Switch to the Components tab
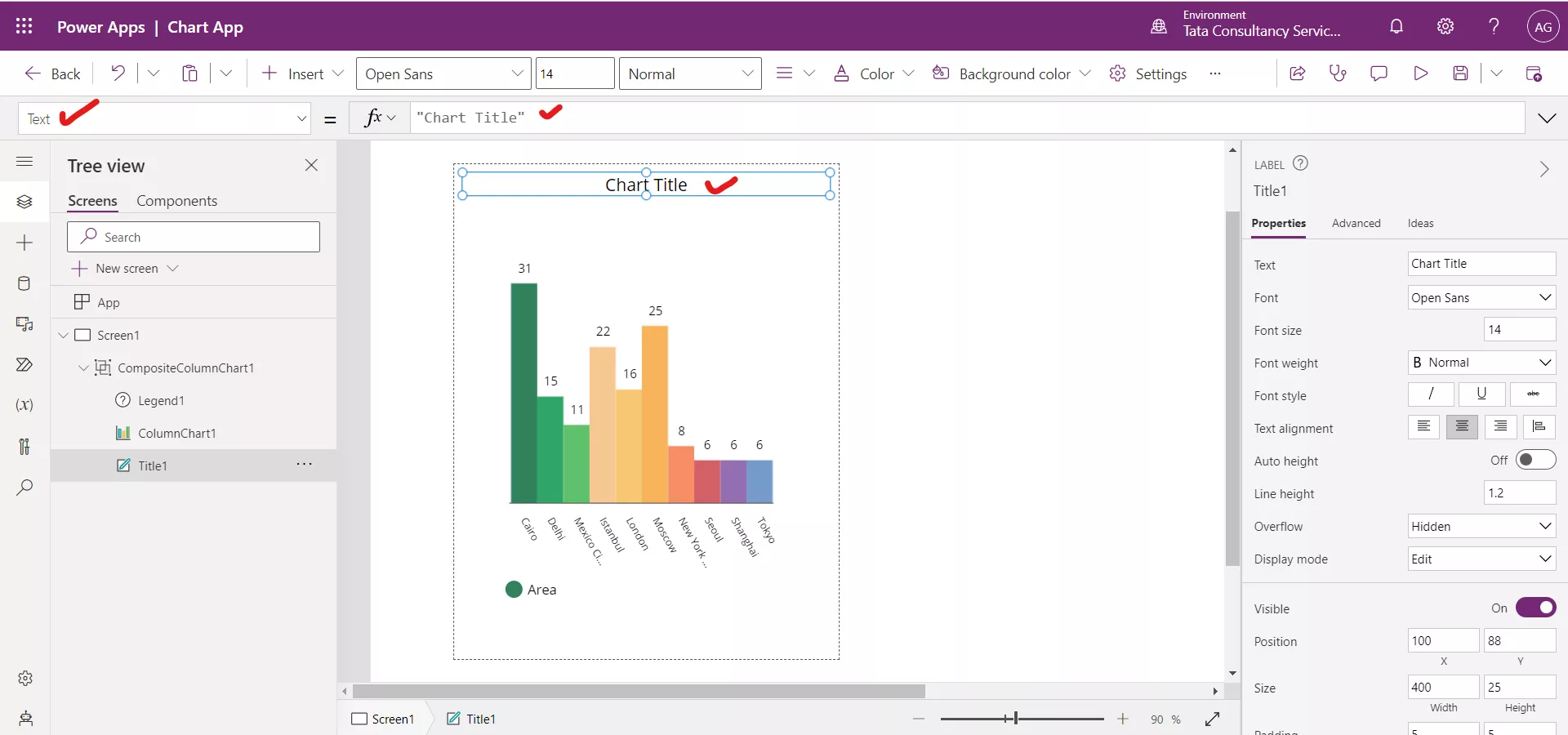Screen dimensions: 1568x735 pos(176,201)
